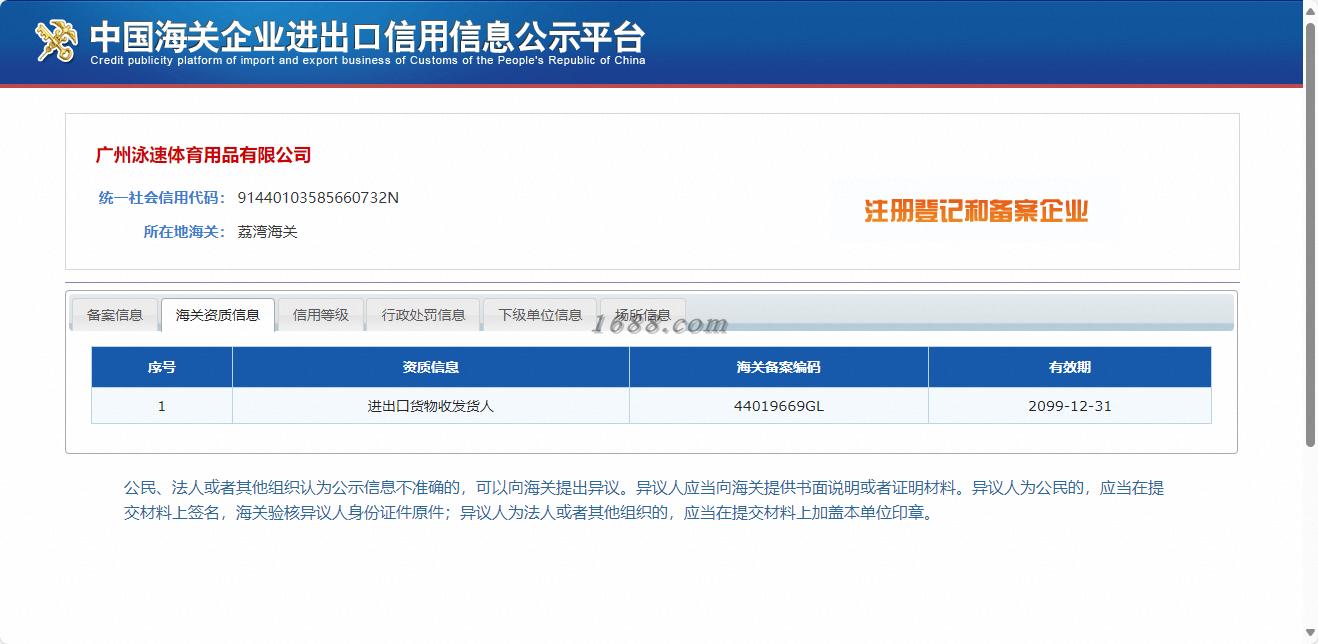
Task: Click the 所在地海关 label
Action: (x=184, y=232)
